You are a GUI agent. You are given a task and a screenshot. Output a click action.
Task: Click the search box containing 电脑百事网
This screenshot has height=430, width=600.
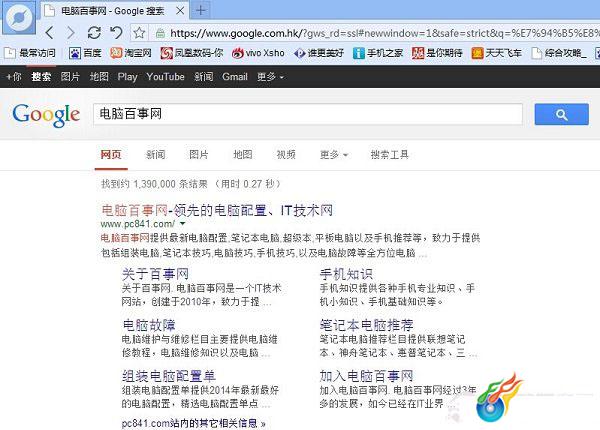[308, 114]
